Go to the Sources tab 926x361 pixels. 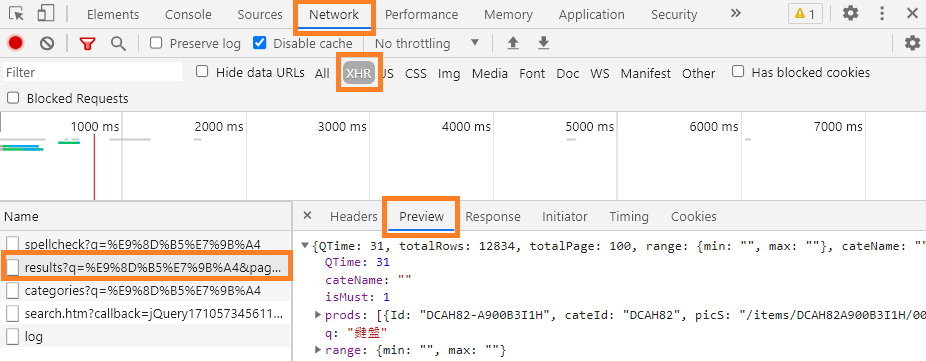point(260,14)
